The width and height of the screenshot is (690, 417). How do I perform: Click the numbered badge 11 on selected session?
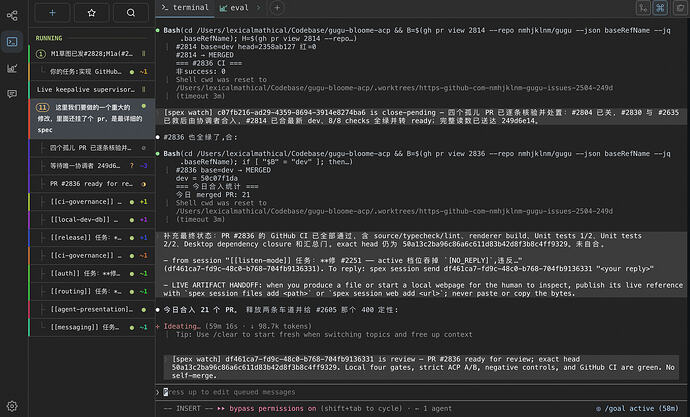coord(42,107)
